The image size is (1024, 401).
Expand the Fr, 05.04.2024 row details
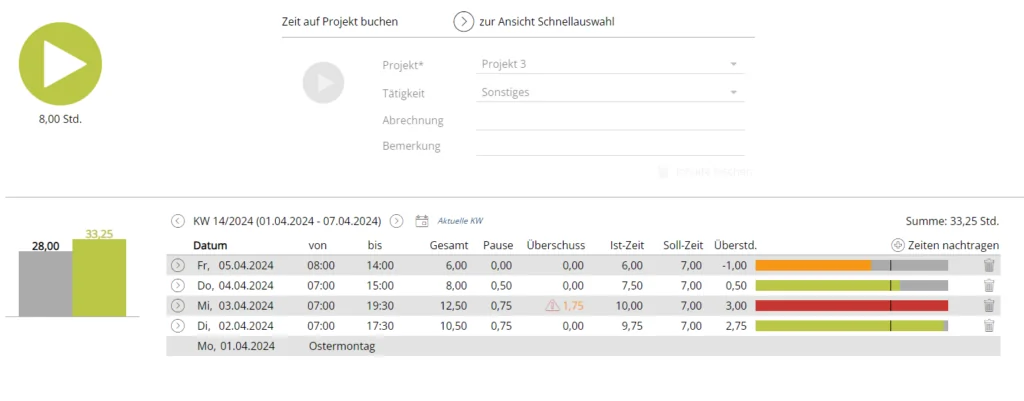[178, 265]
